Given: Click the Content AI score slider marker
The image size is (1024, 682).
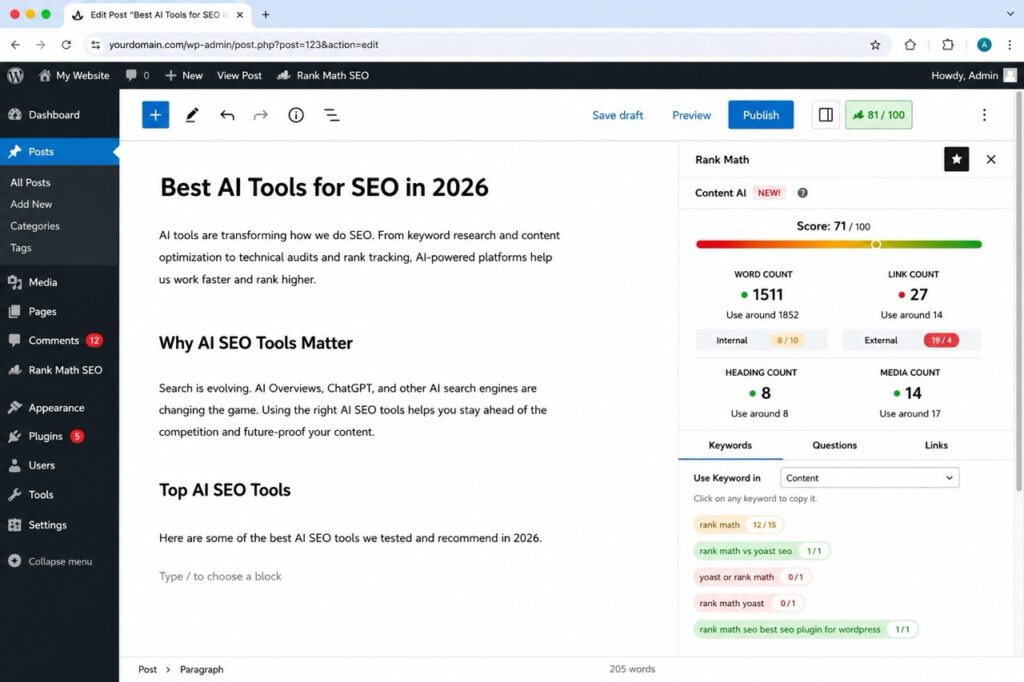Looking at the screenshot, I should coord(876,244).
